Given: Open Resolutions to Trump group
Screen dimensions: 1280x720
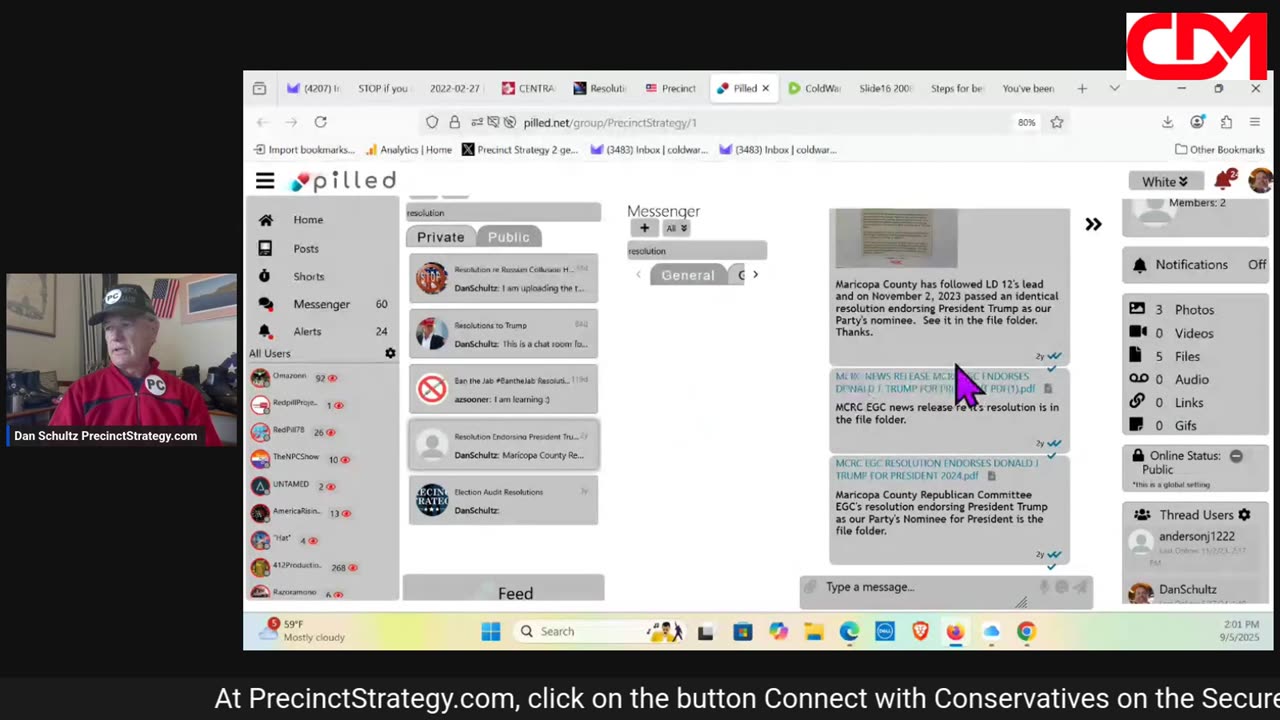Looking at the screenshot, I should point(503,334).
